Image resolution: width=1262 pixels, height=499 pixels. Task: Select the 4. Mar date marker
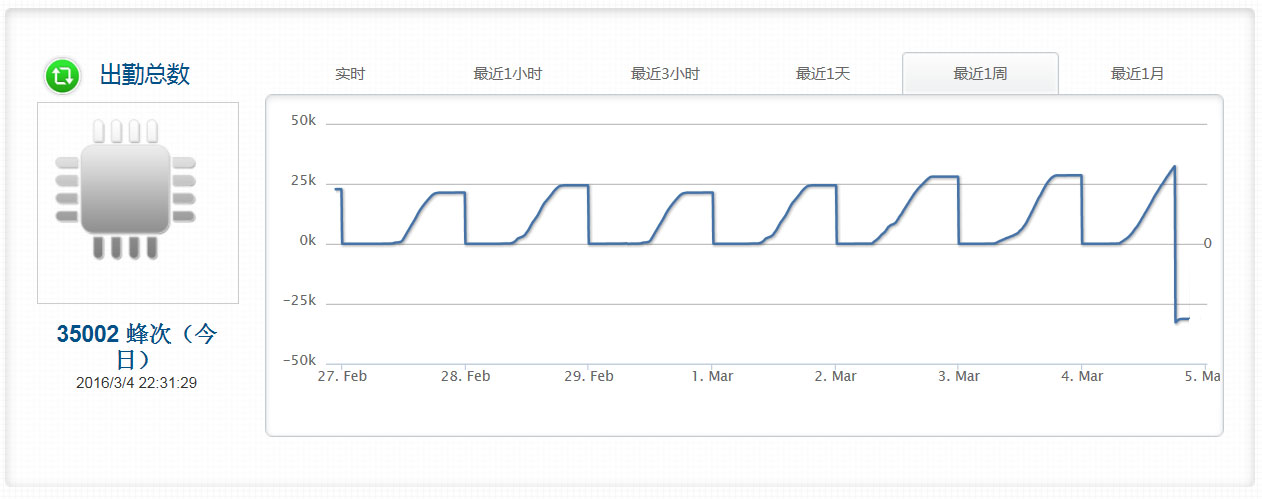click(1082, 376)
